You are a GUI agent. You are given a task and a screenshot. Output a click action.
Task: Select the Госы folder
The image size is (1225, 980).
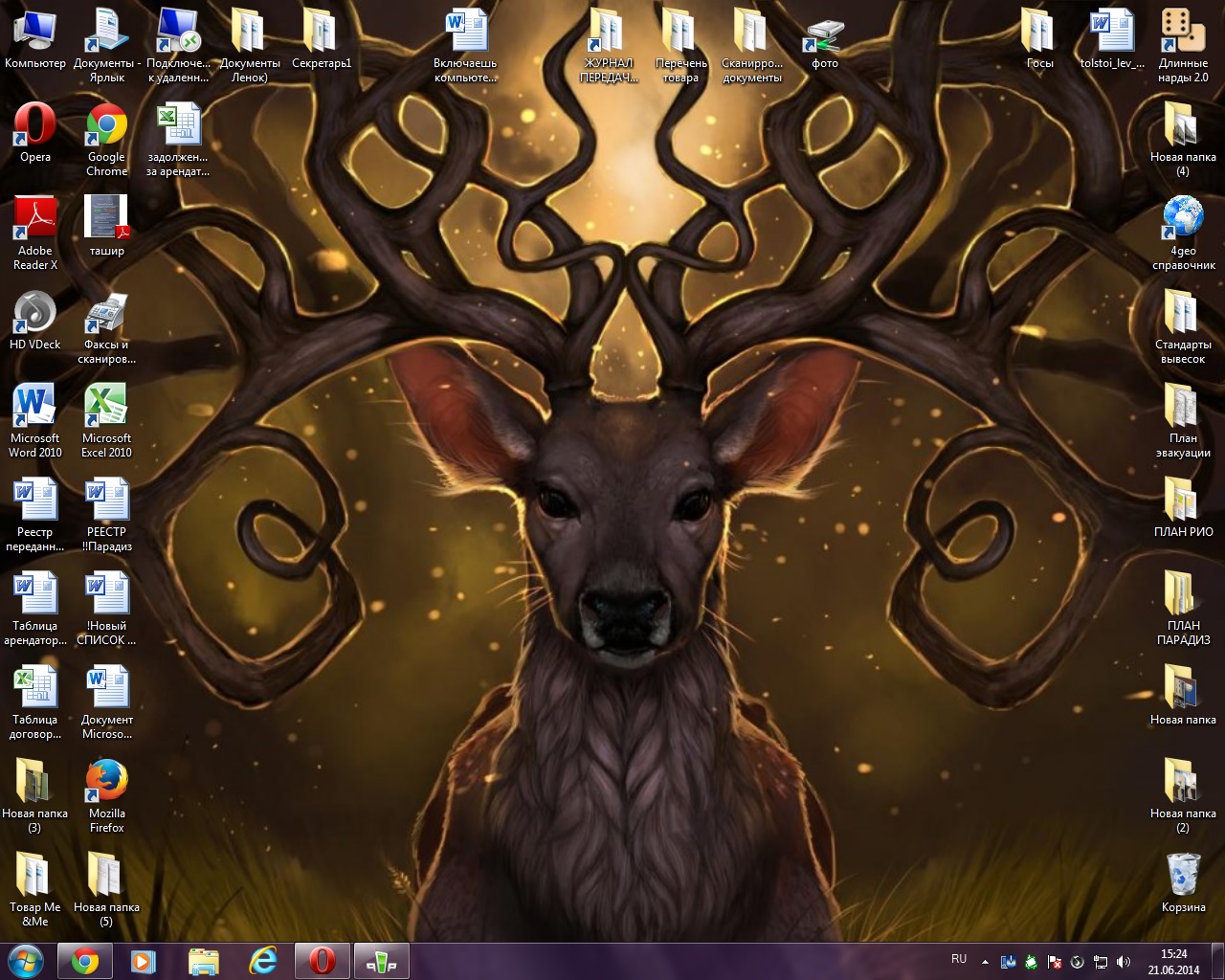click(1039, 40)
